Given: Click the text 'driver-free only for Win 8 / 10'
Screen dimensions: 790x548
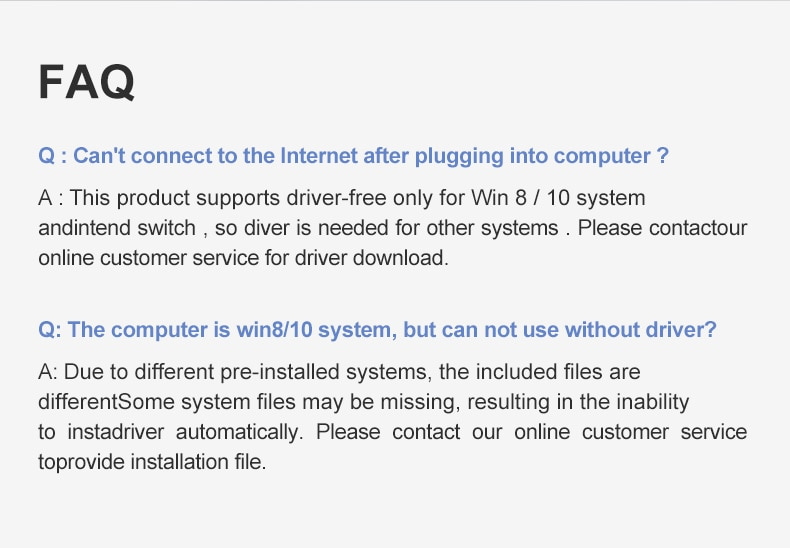Looking at the screenshot, I should click(x=428, y=198).
